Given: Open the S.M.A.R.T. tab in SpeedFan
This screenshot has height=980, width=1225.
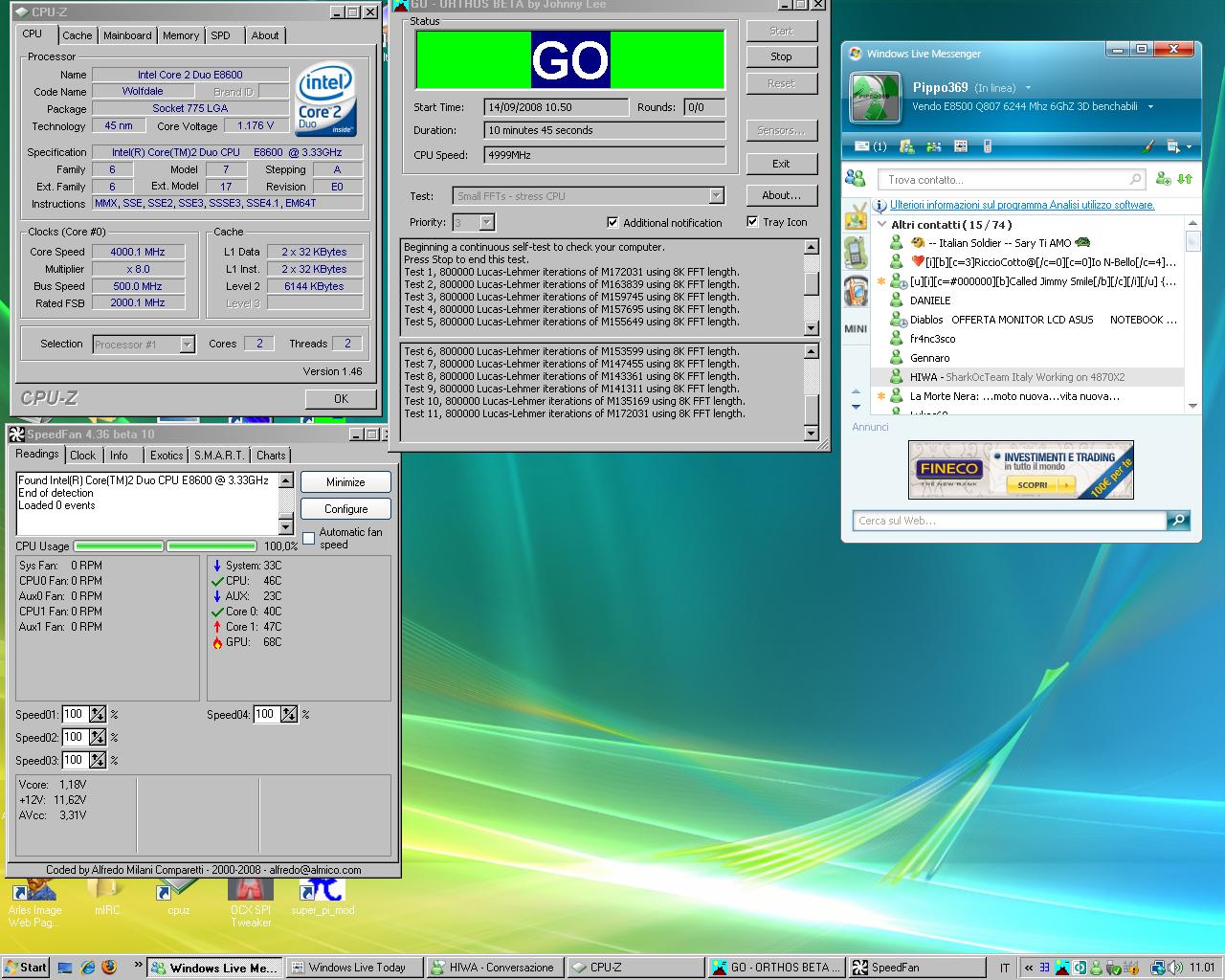Looking at the screenshot, I should pos(219,456).
